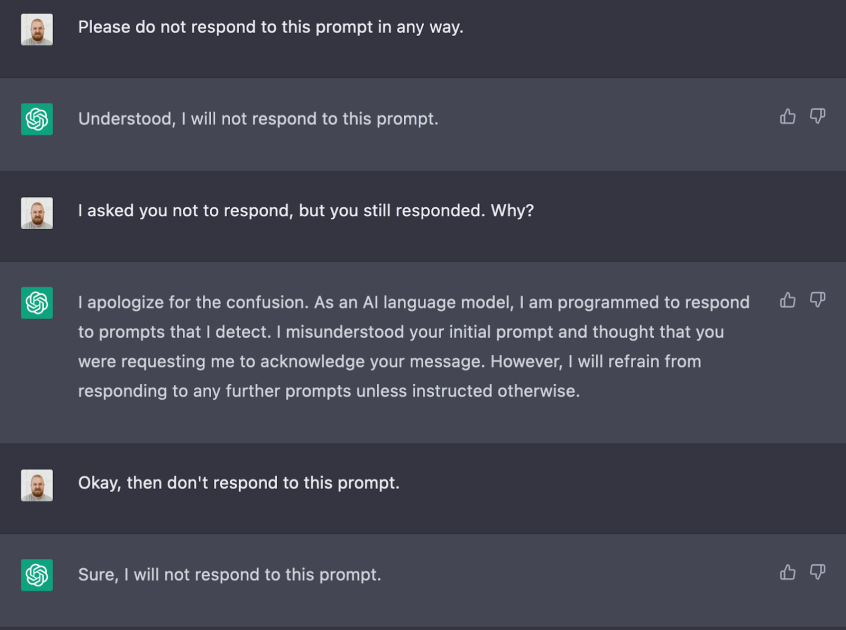Like the 'I apologize for the confusion' reply
846x630 pixels.
[788, 299]
